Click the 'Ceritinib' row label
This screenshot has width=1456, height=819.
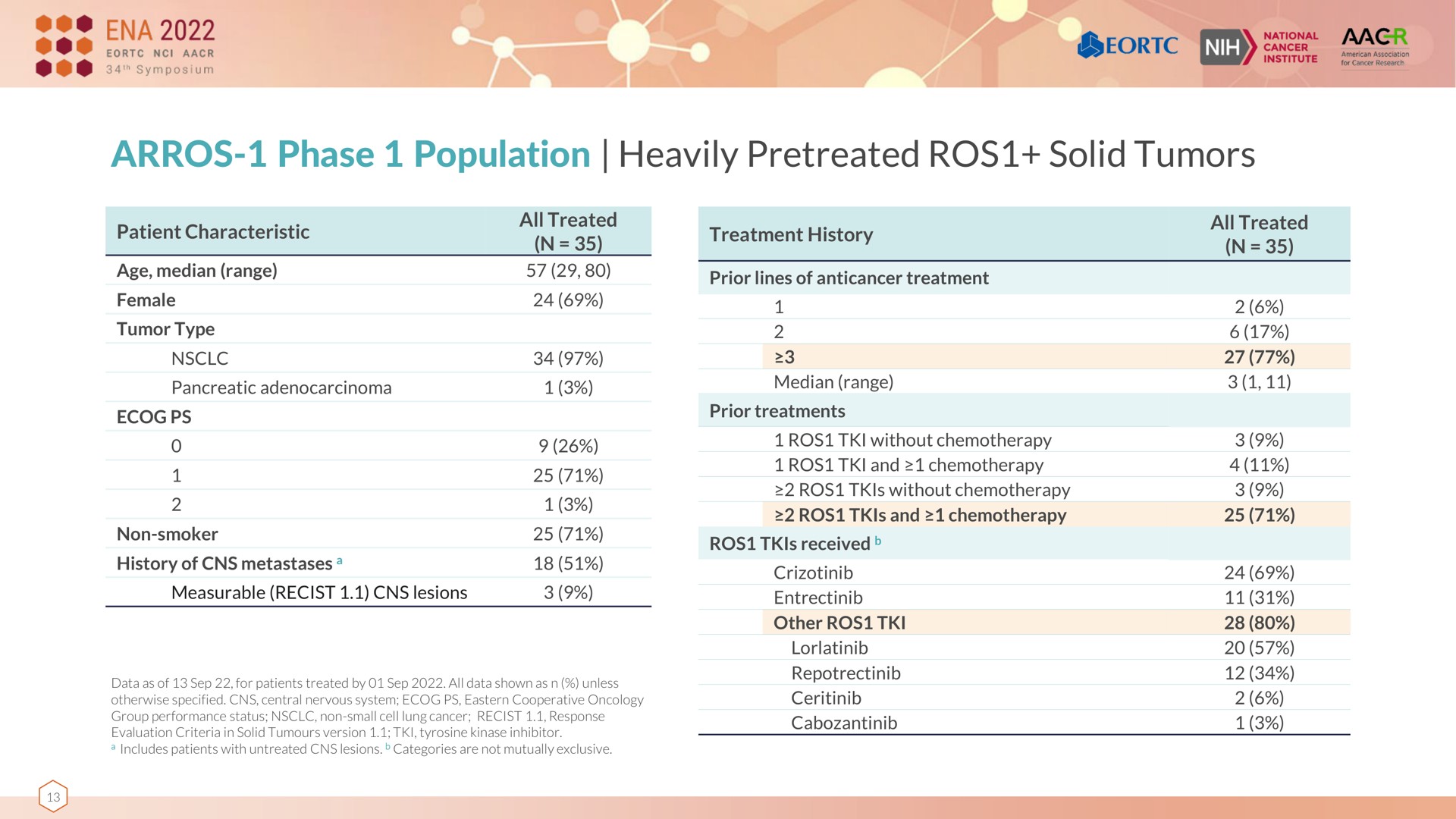(x=826, y=698)
